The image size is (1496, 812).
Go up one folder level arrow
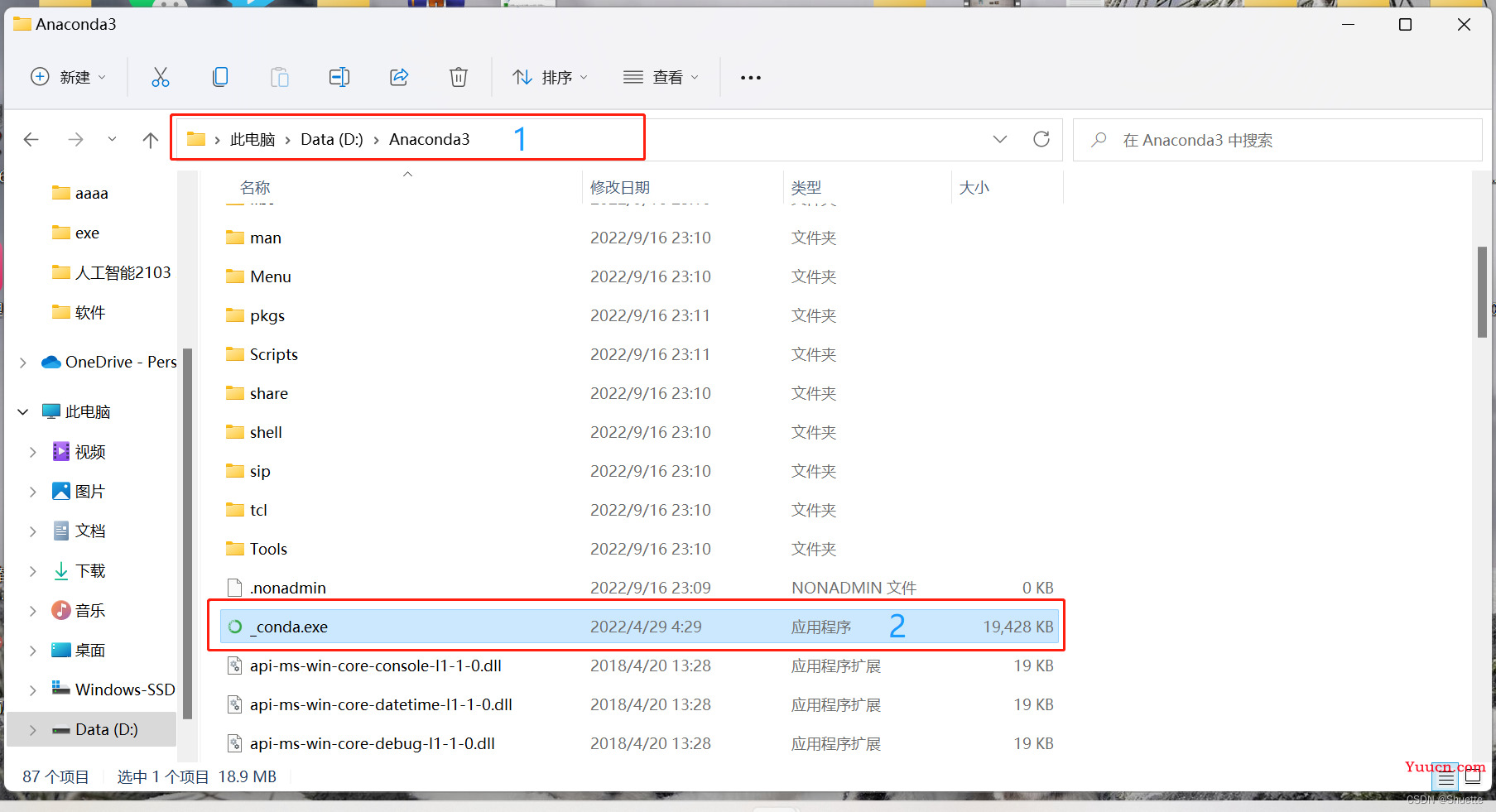[x=150, y=139]
